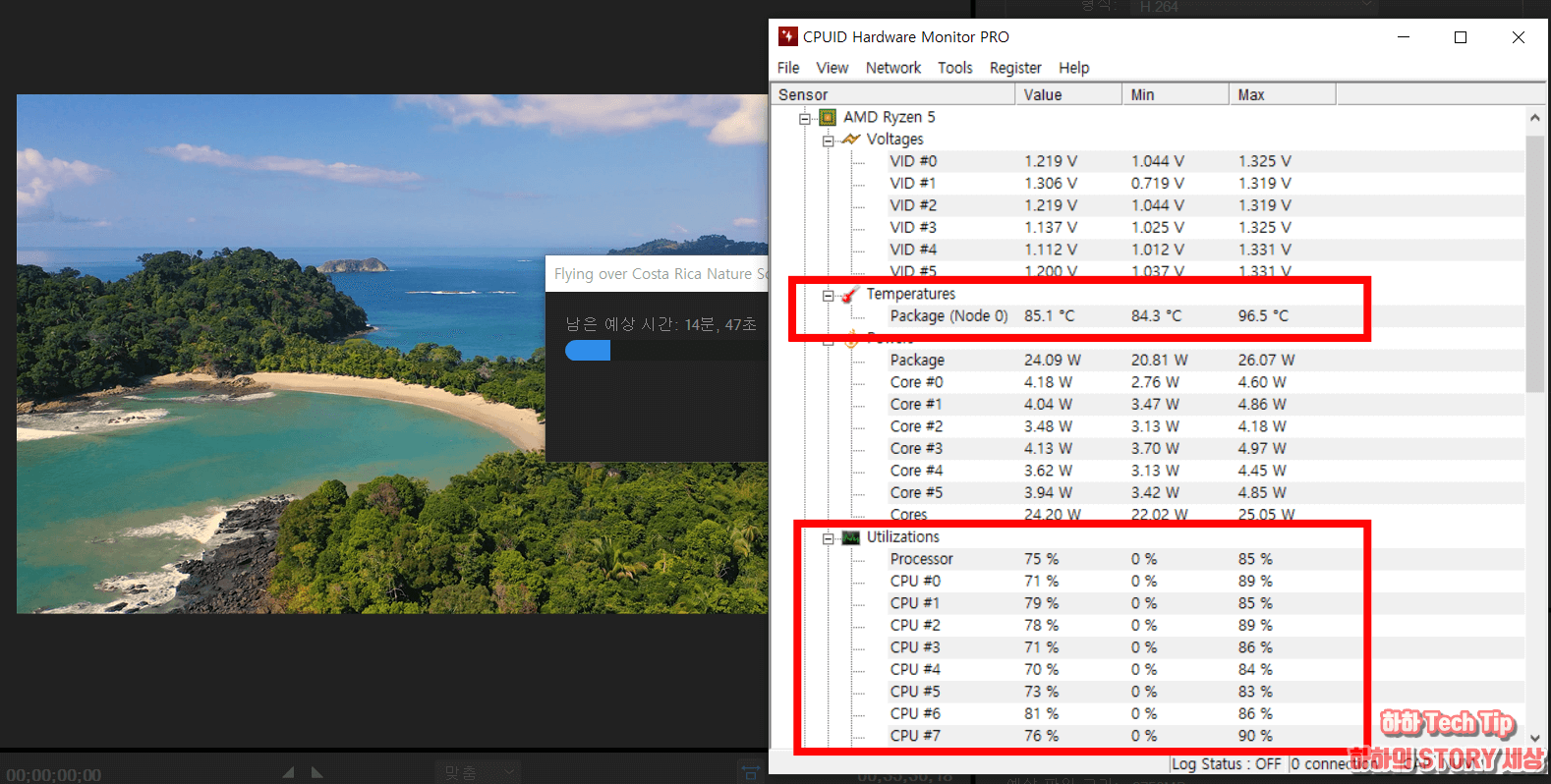Click the Costa Rica video preview frame
This screenshot has width=1551, height=784.
click(x=392, y=354)
